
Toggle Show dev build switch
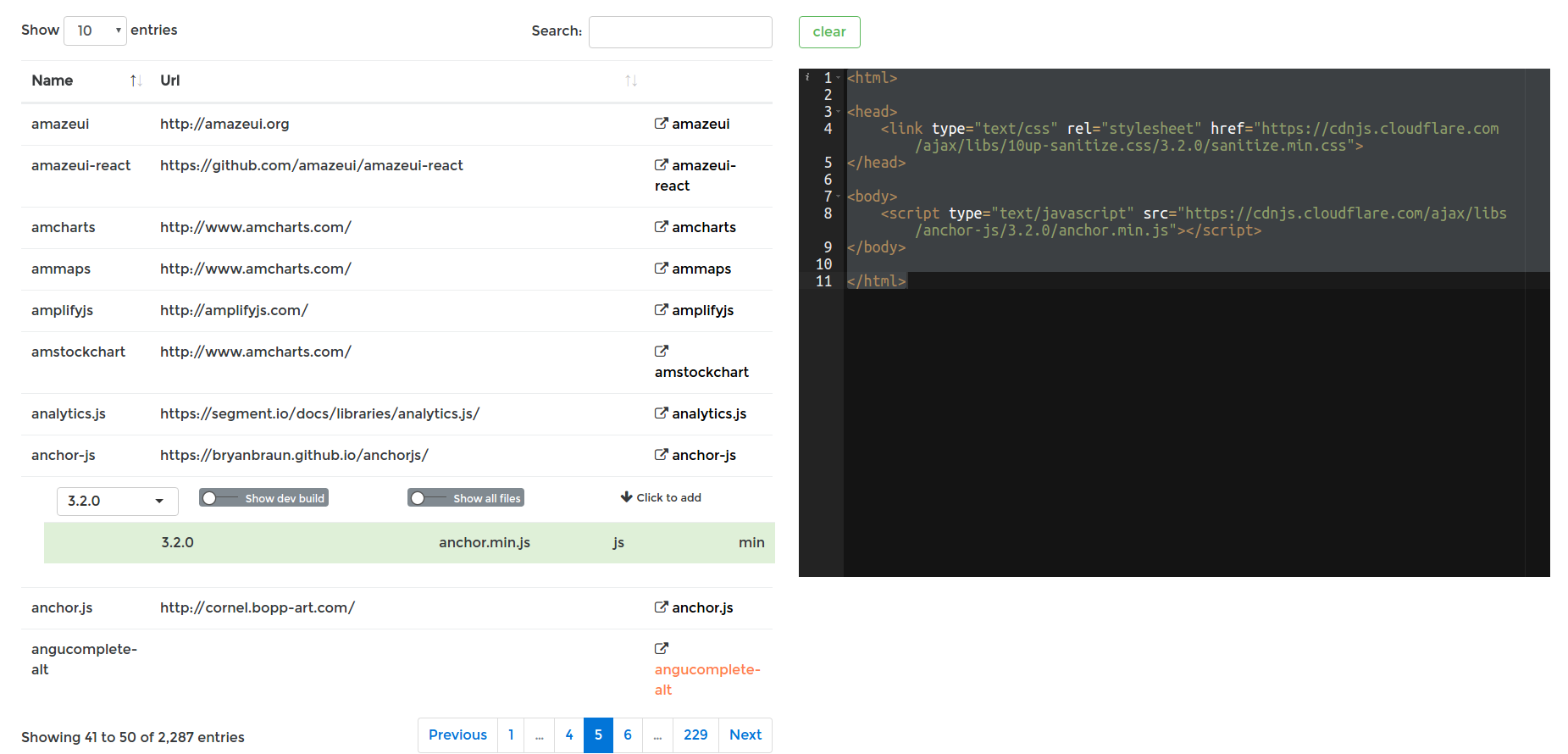tap(263, 498)
